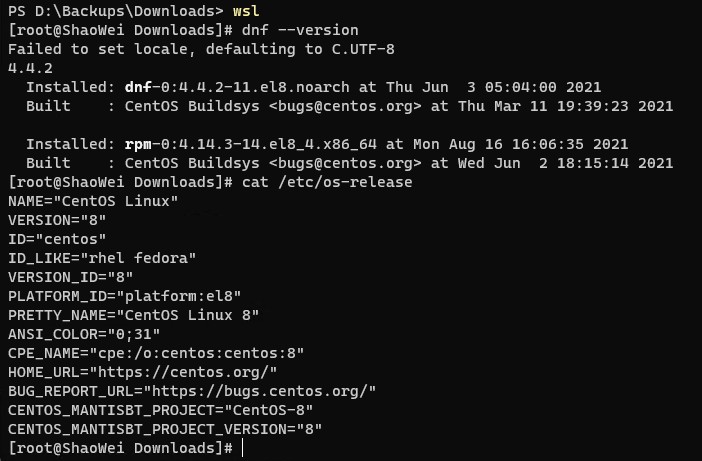Click the NAME="CentOS Linux" line

[93, 201]
